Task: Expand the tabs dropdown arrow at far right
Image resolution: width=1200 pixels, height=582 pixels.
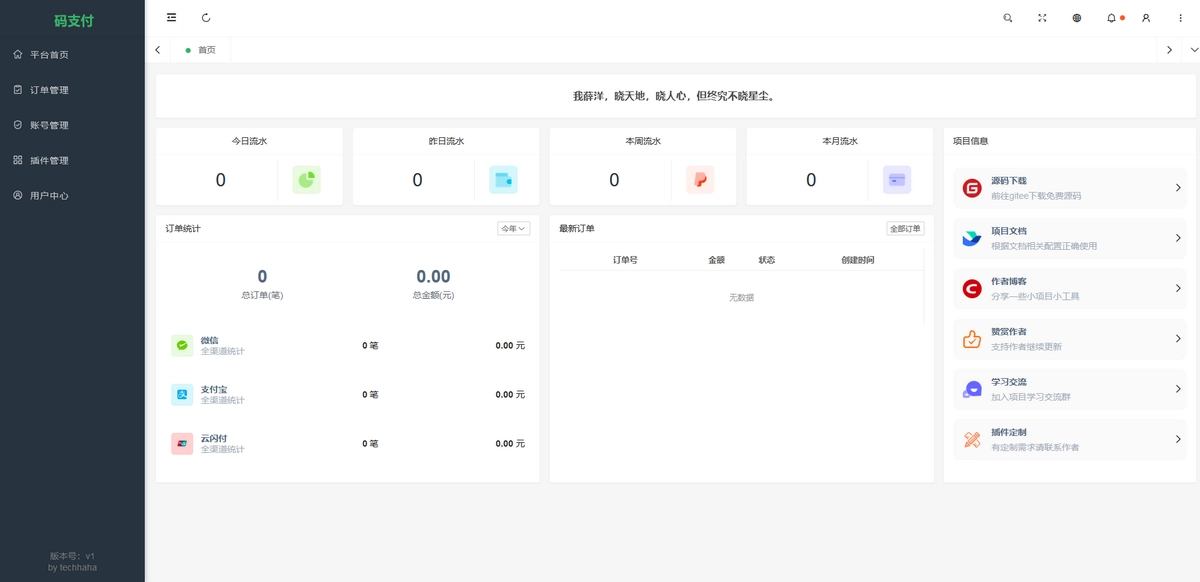Action: tap(1193, 50)
